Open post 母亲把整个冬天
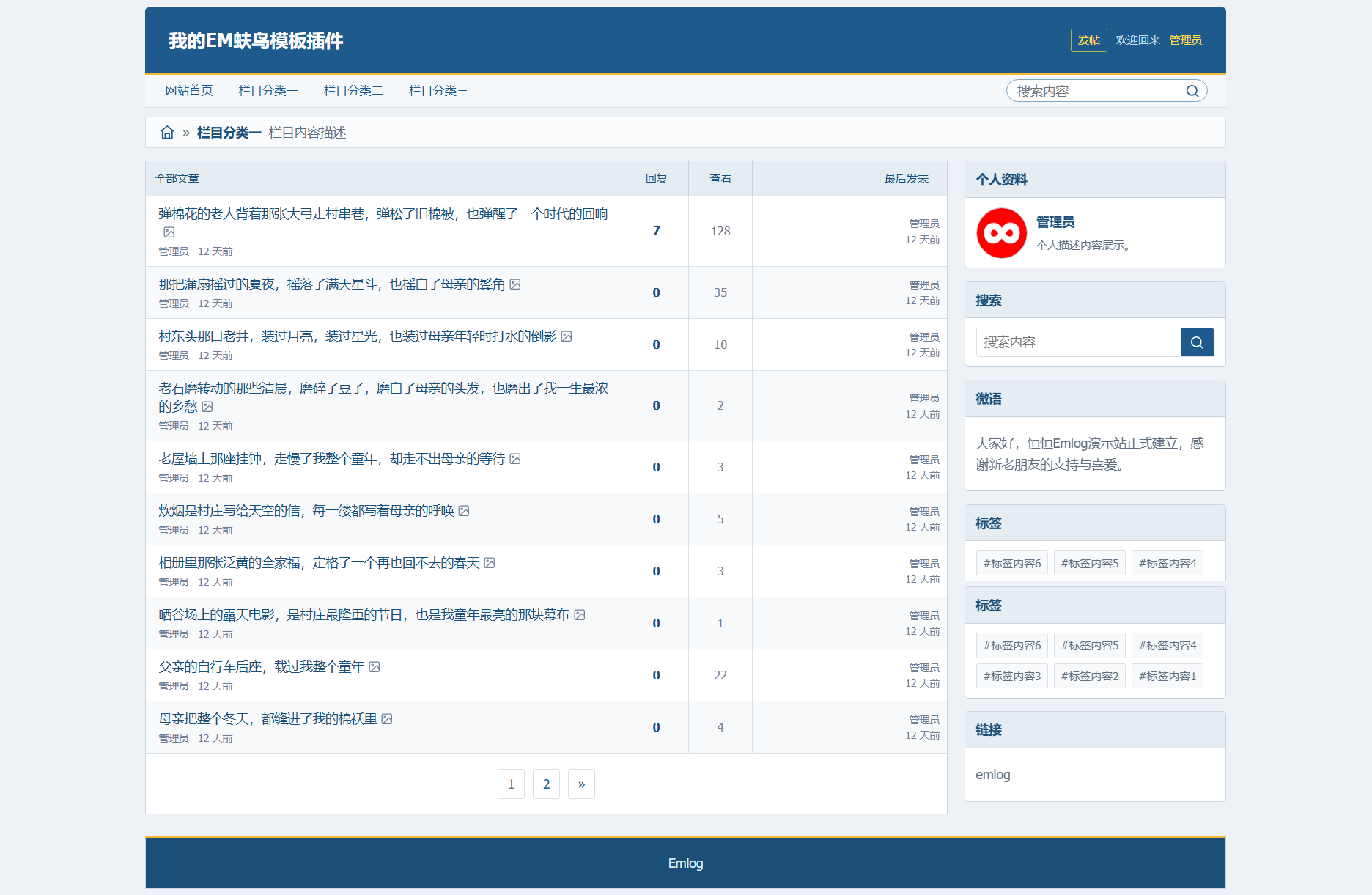Screen dimensions: 1372x895 point(268,719)
